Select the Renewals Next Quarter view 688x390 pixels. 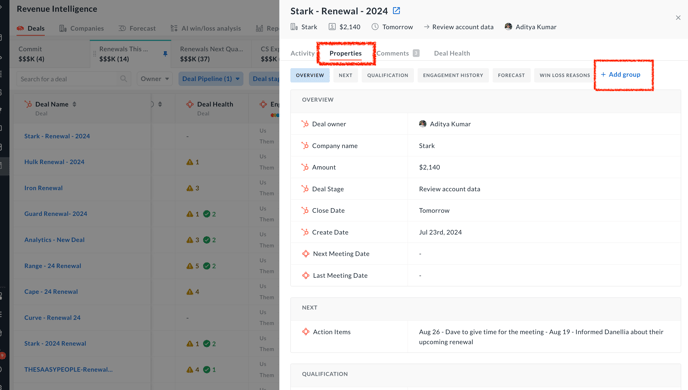tap(211, 54)
